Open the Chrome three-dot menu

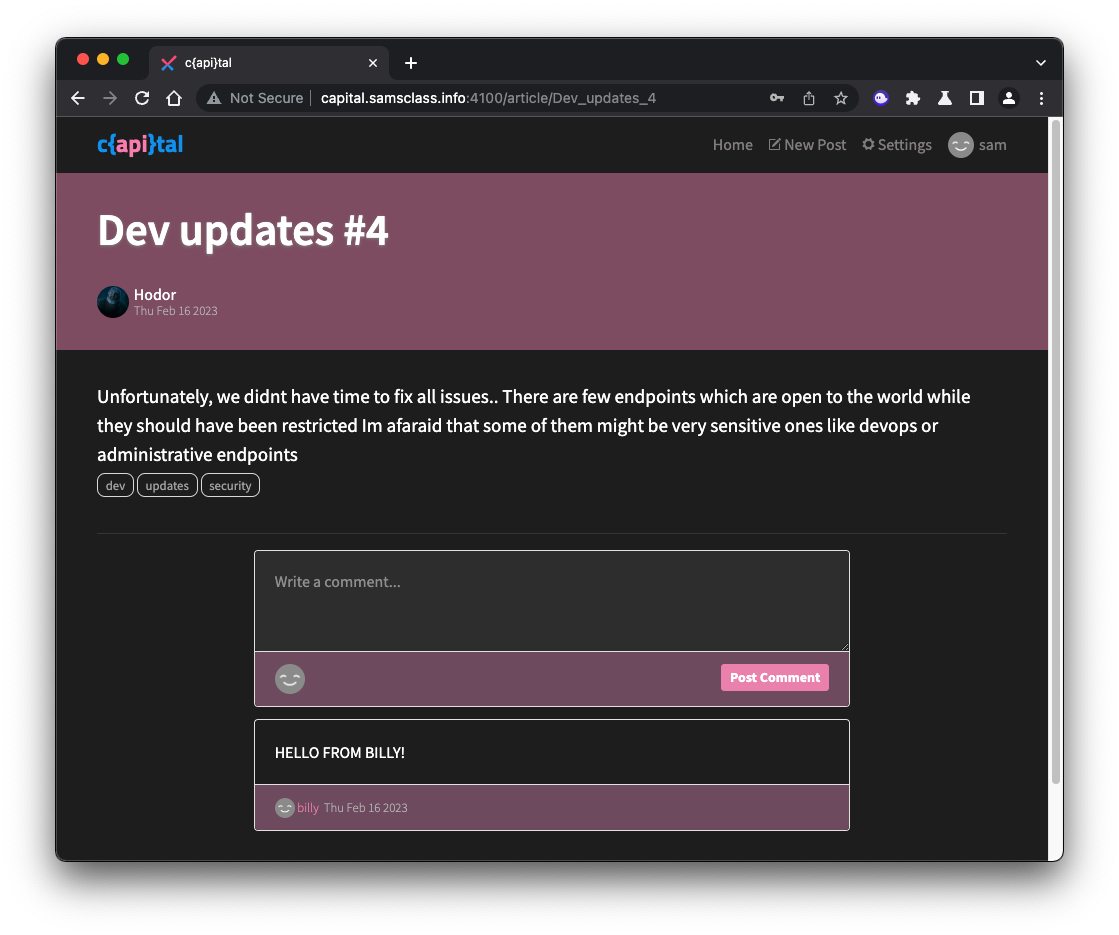pyautogui.click(x=1041, y=98)
